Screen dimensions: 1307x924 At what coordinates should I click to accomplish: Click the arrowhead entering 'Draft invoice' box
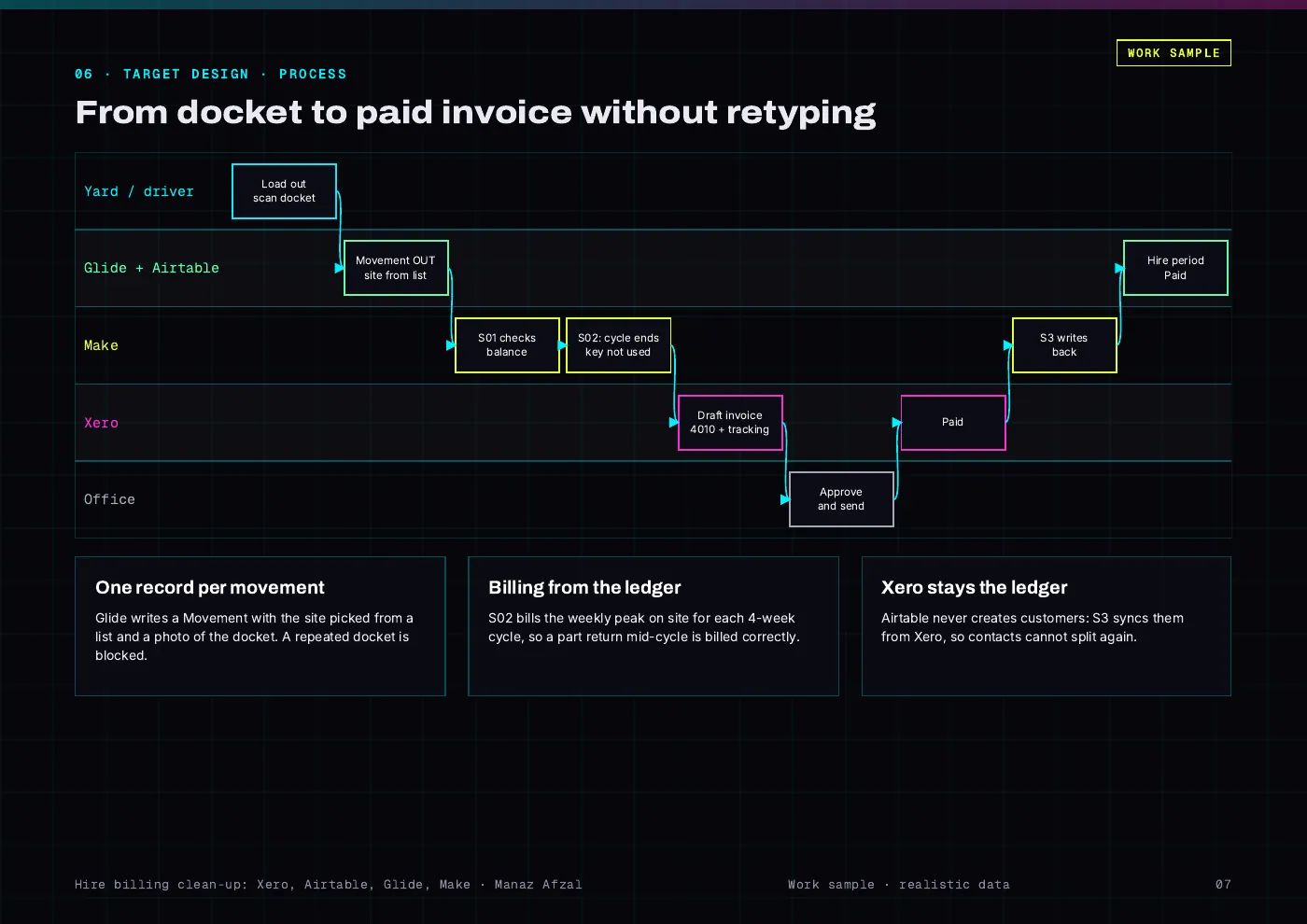(673, 423)
